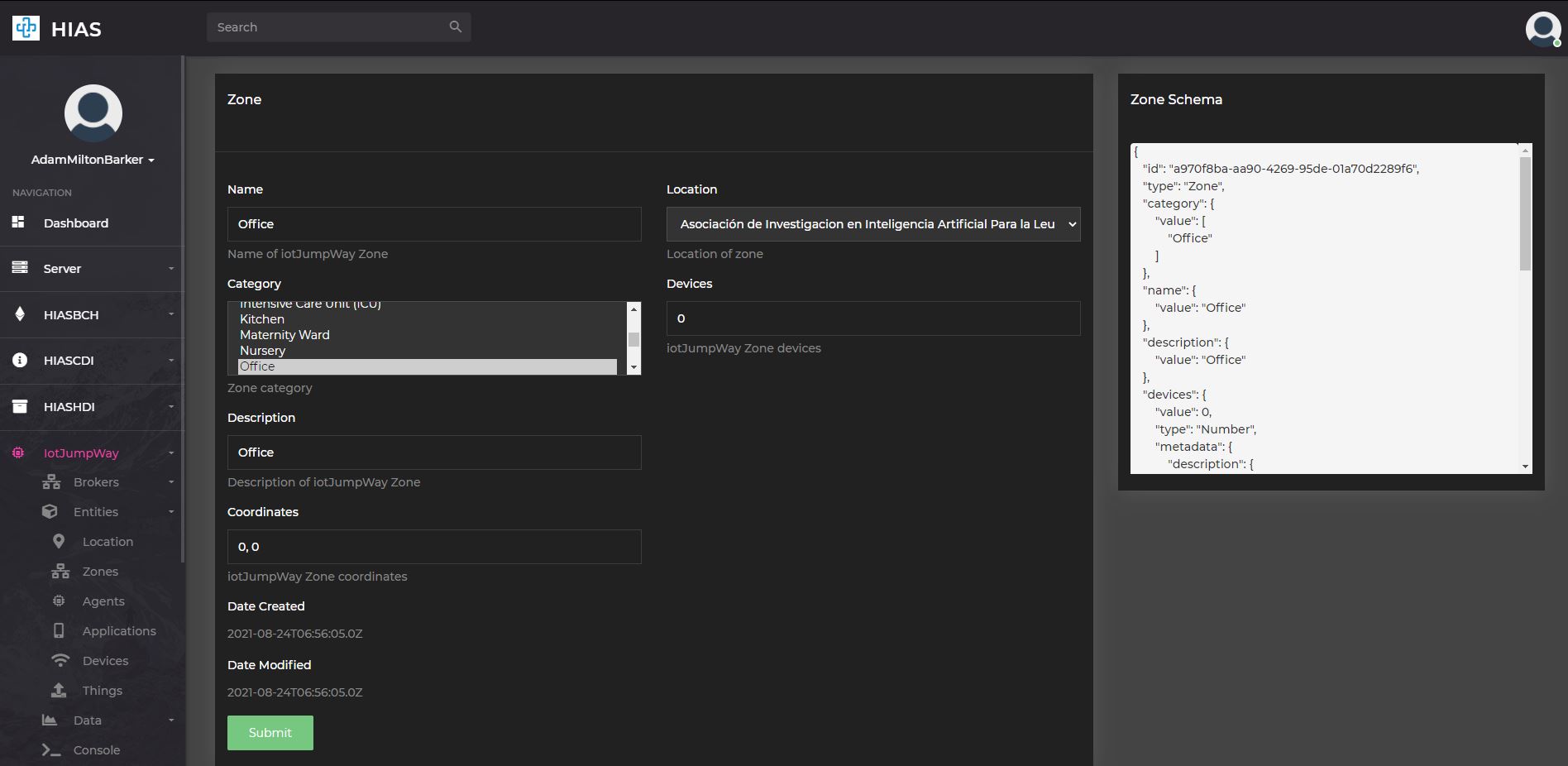This screenshot has height=766, width=1568.
Task: Submit the zone form
Action: (270, 733)
